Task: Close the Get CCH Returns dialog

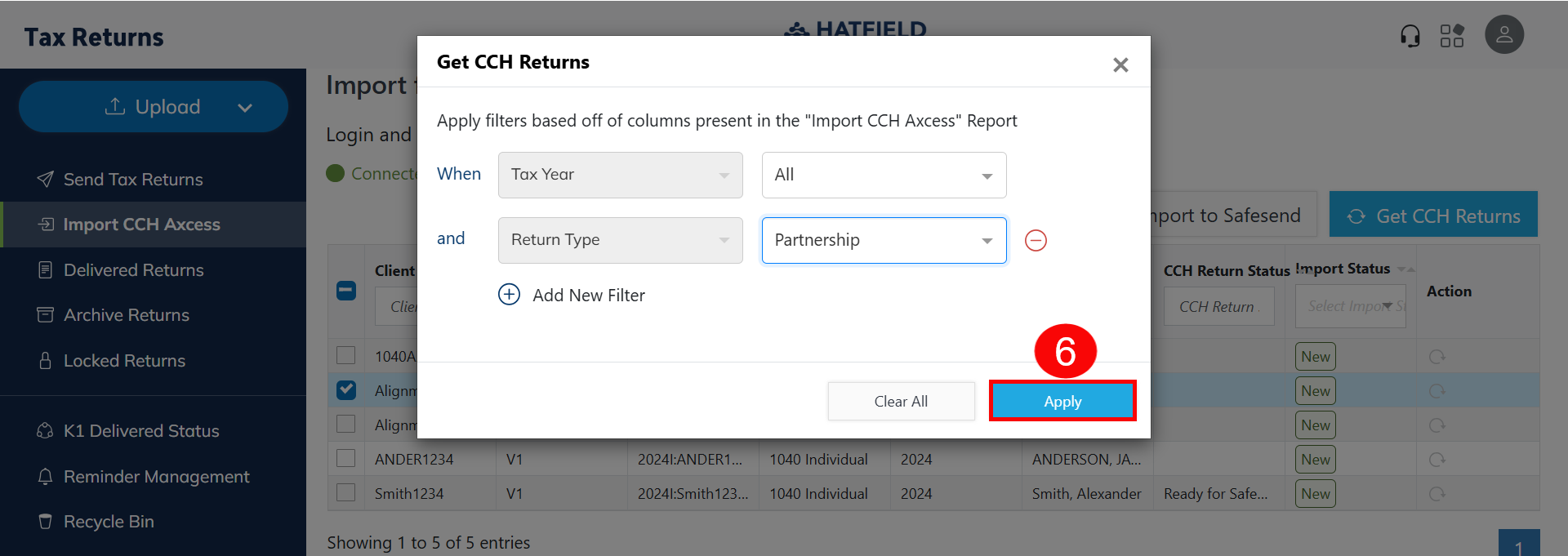Action: click(x=1120, y=64)
